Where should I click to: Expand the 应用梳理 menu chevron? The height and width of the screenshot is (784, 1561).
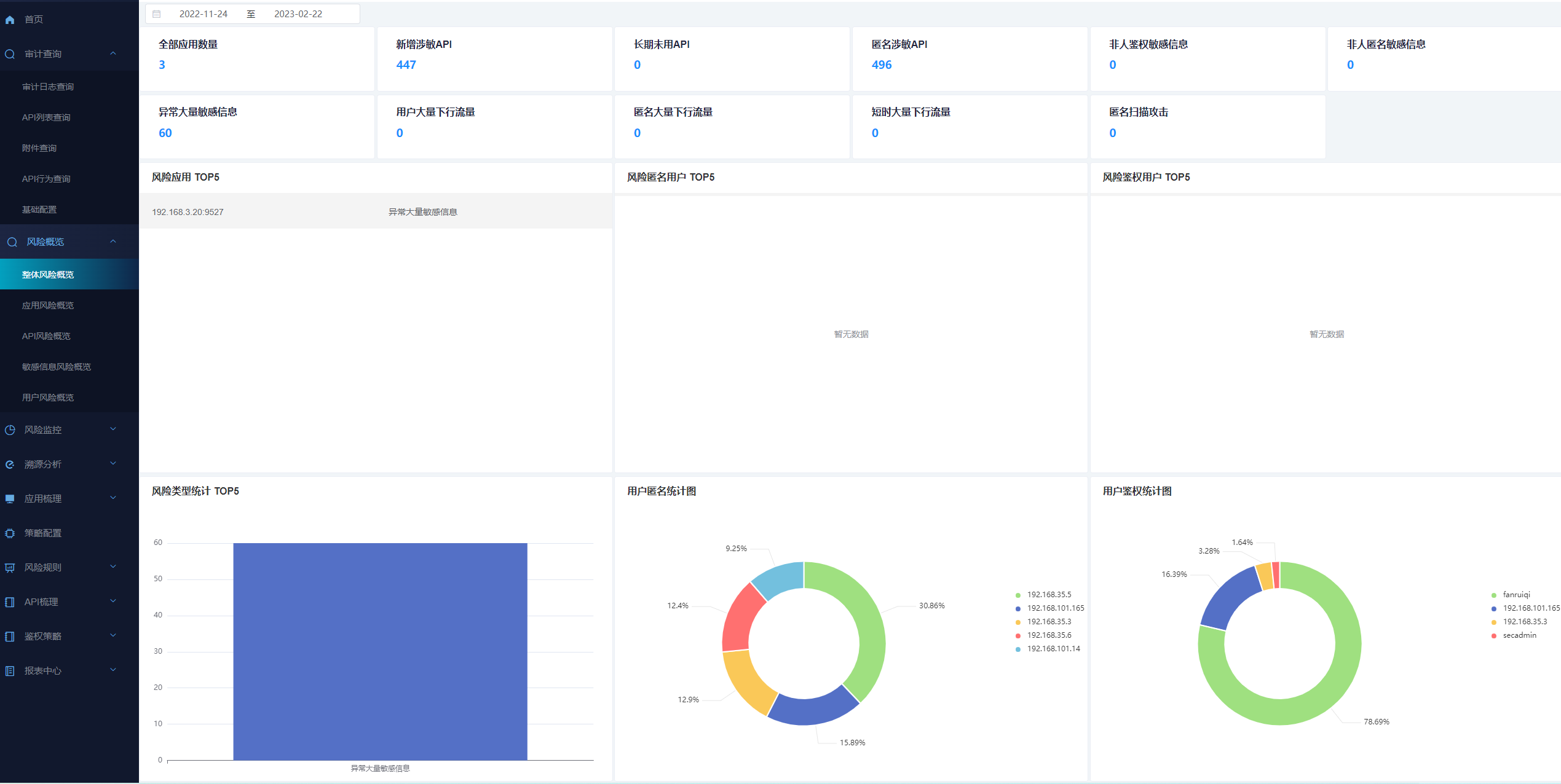(x=113, y=498)
